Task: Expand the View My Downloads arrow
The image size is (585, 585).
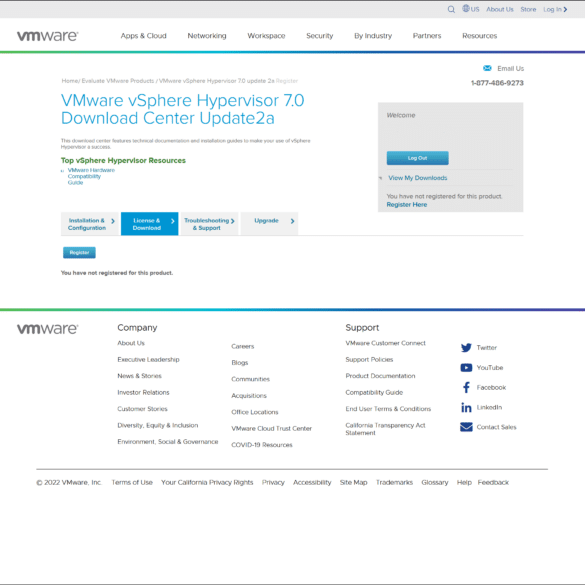Action: click(380, 178)
